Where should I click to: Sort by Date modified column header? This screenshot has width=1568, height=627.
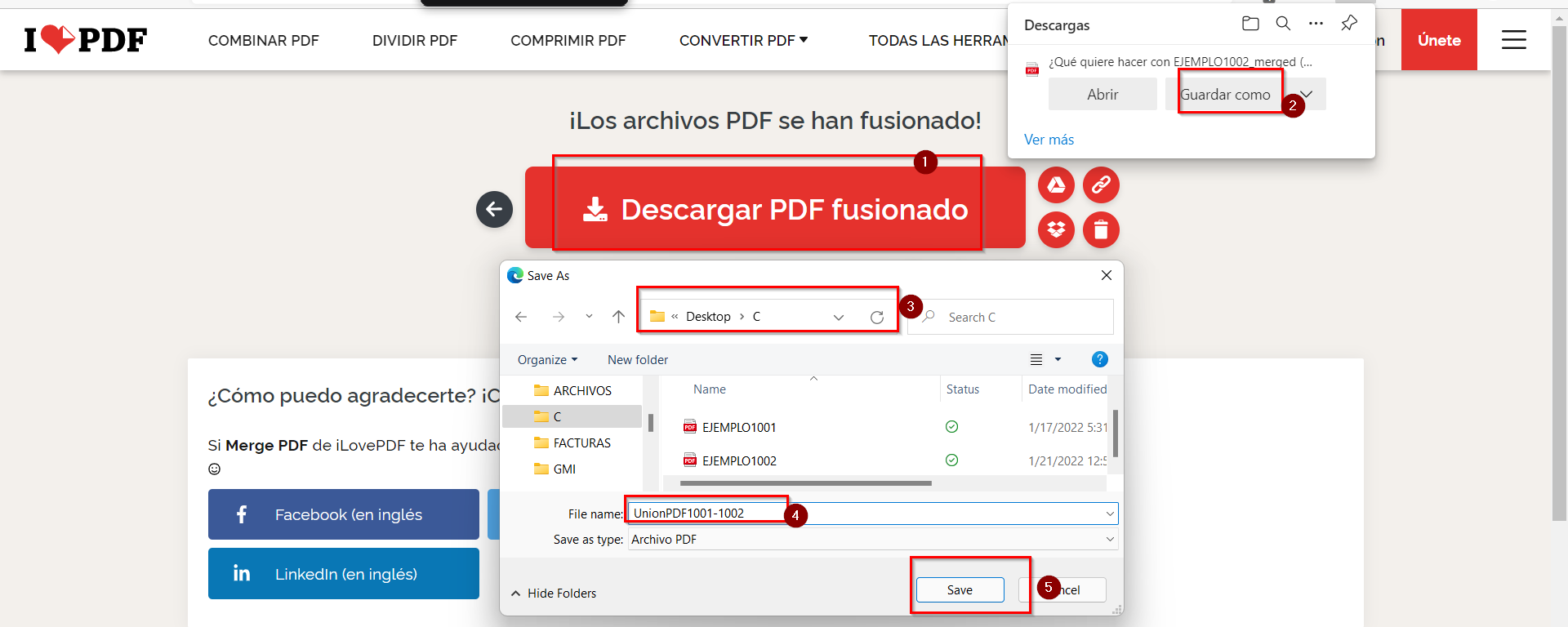tap(1067, 389)
